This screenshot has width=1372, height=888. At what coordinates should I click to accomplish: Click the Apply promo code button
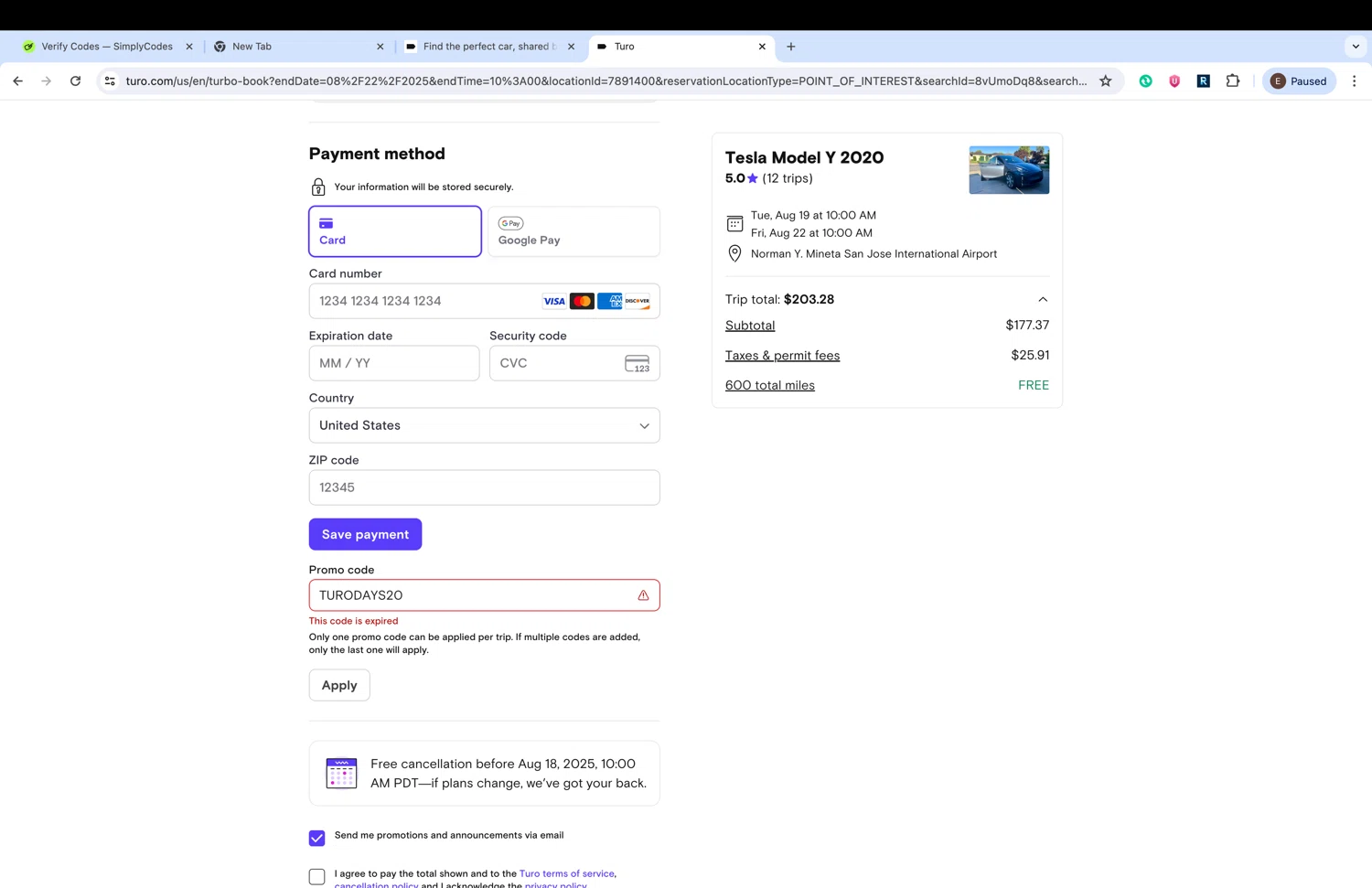click(x=339, y=685)
